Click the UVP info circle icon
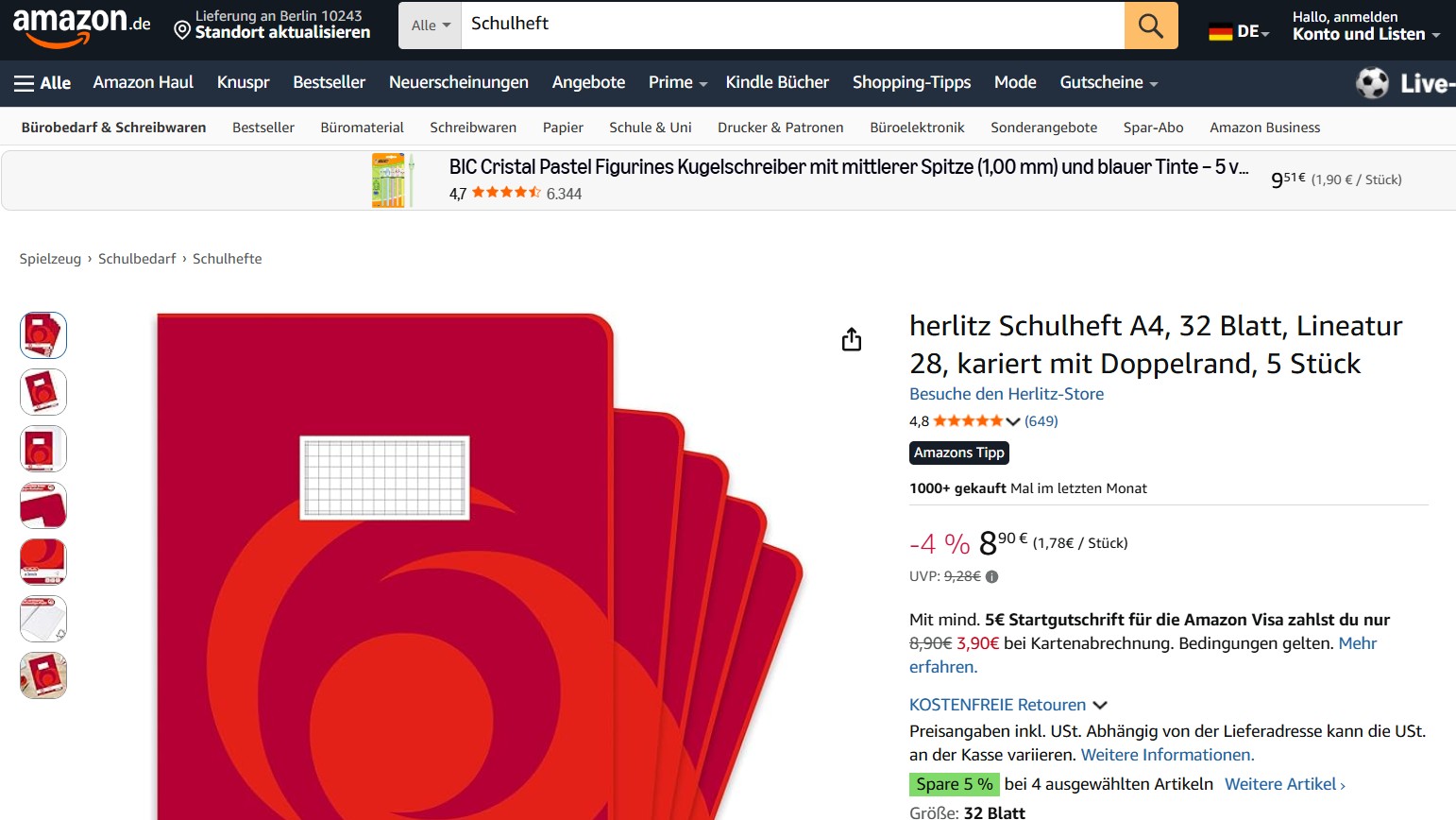The image size is (1456, 820). (x=991, y=576)
